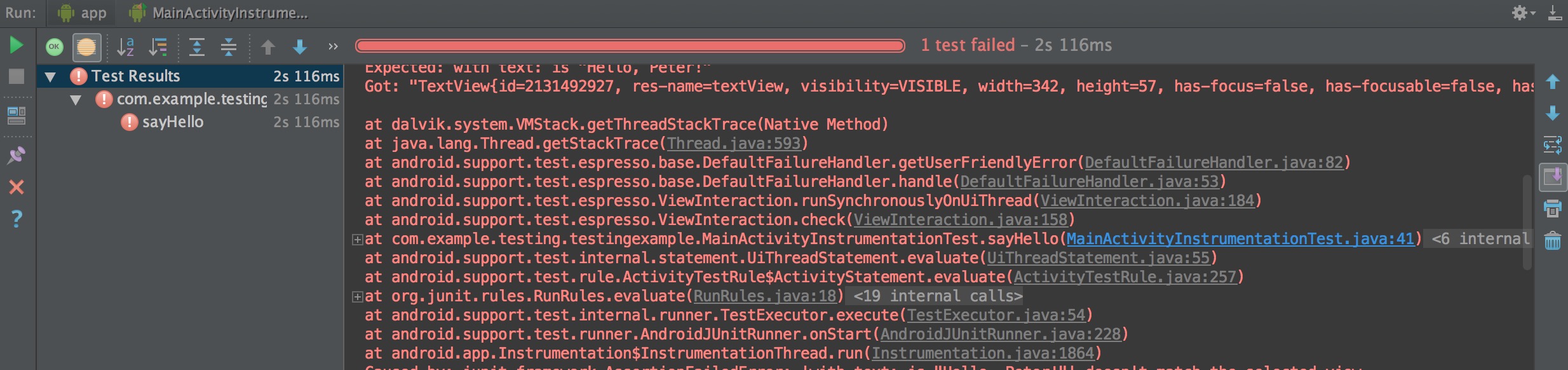Image resolution: width=1568 pixels, height=370 pixels.
Task: Switch to the MainActivityInstrume... run tab
Action: [x=219, y=13]
